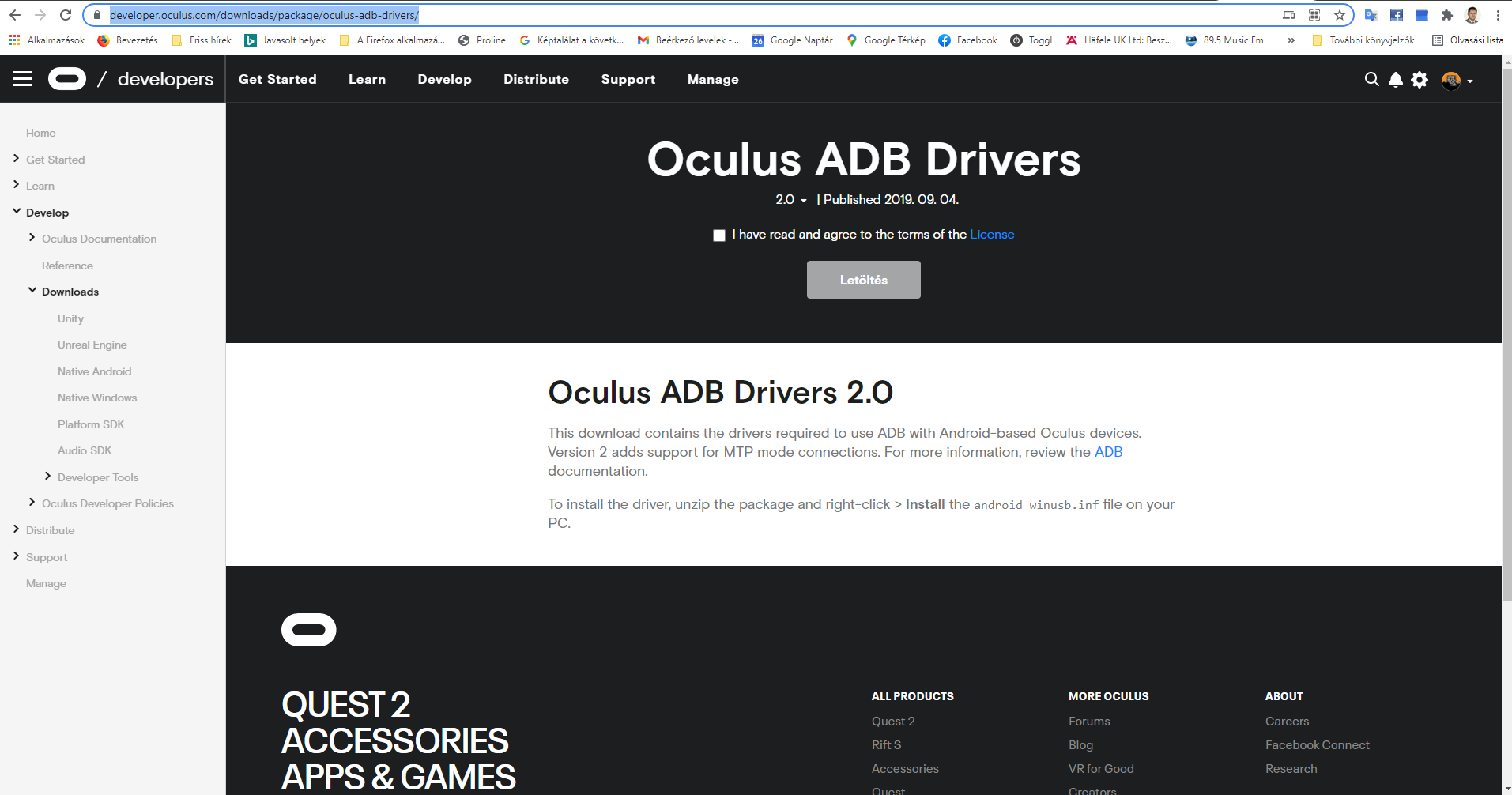
Task: Open notifications bell icon
Action: click(x=1396, y=80)
